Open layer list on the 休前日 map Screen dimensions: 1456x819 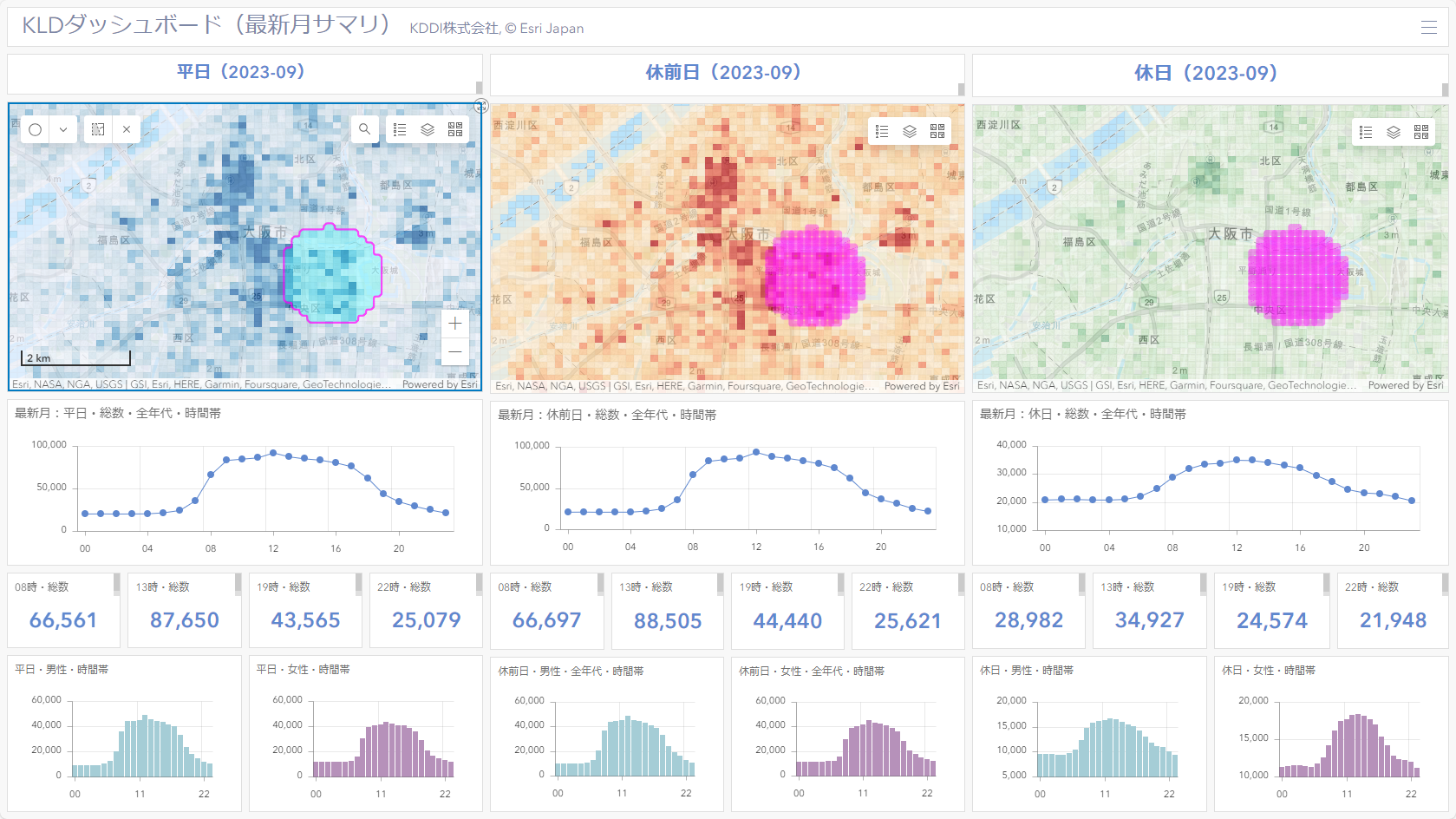pos(910,131)
